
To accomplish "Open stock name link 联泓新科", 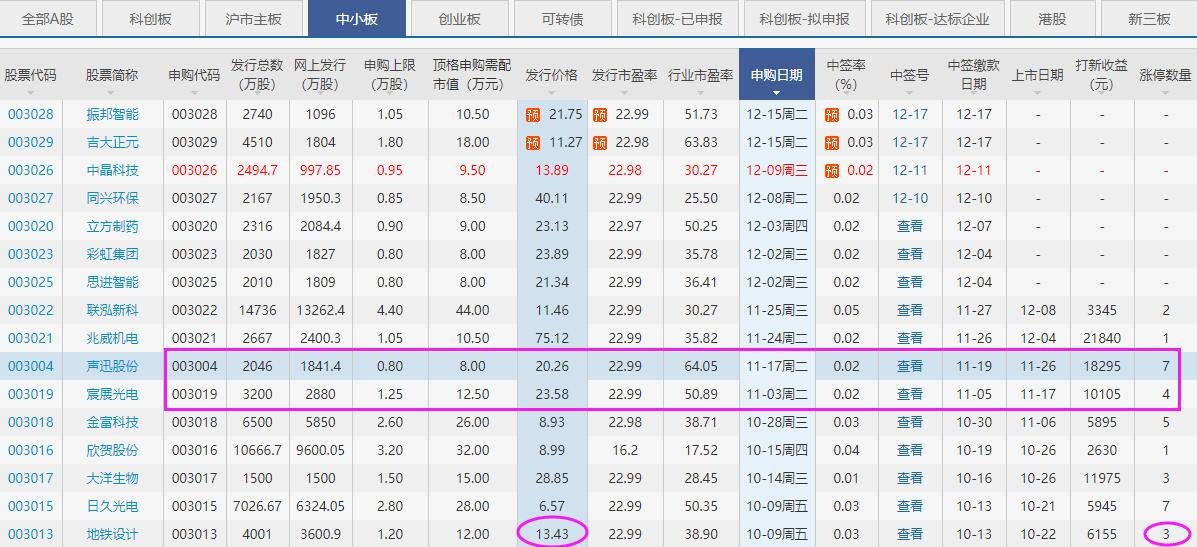I will pyautogui.click(x=112, y=311).
